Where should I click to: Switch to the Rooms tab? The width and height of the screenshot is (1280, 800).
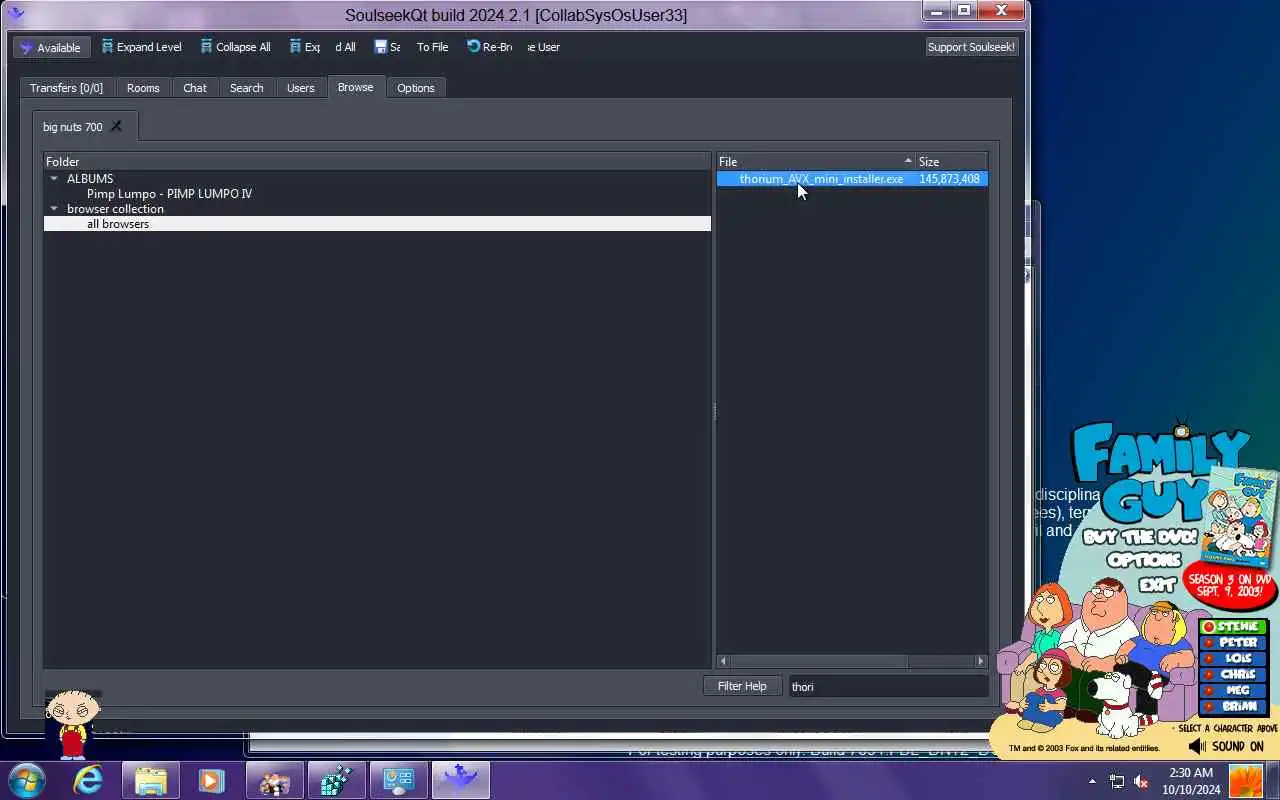pyautogui.click(x=143, y=88)
